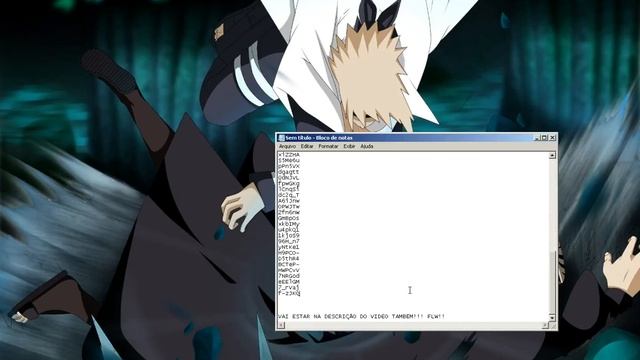Click the vertical scrollbar up arrow

coord(552,155)
